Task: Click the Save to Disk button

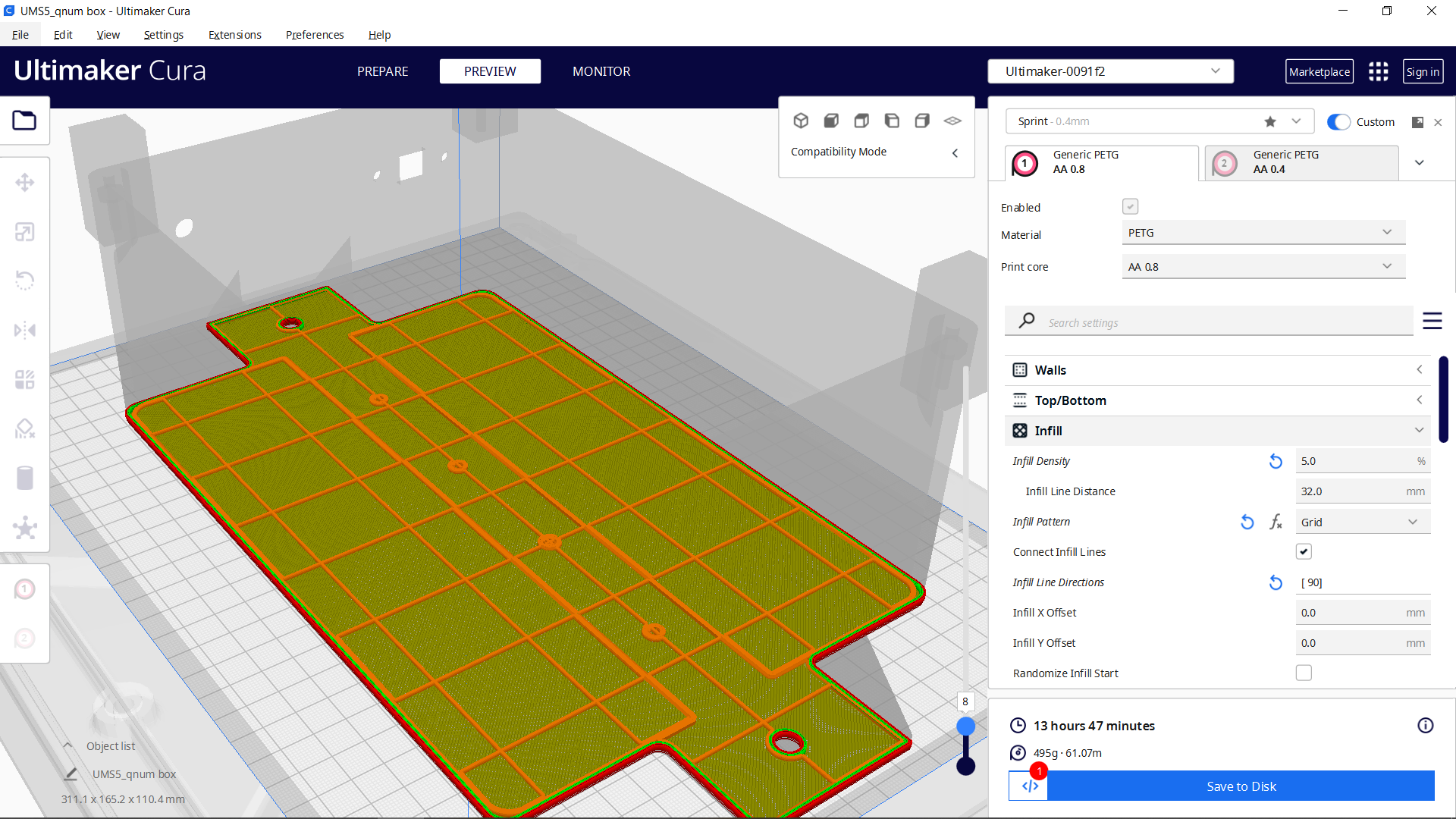Action: (x=1241, y=786)
